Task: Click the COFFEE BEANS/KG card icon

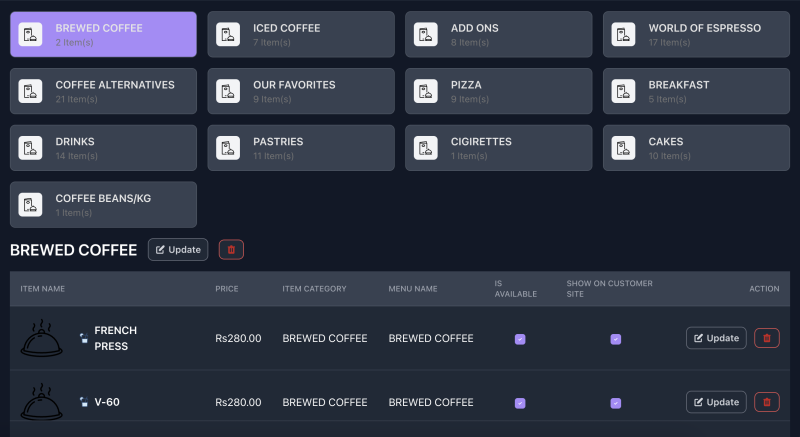Action: 30,204
